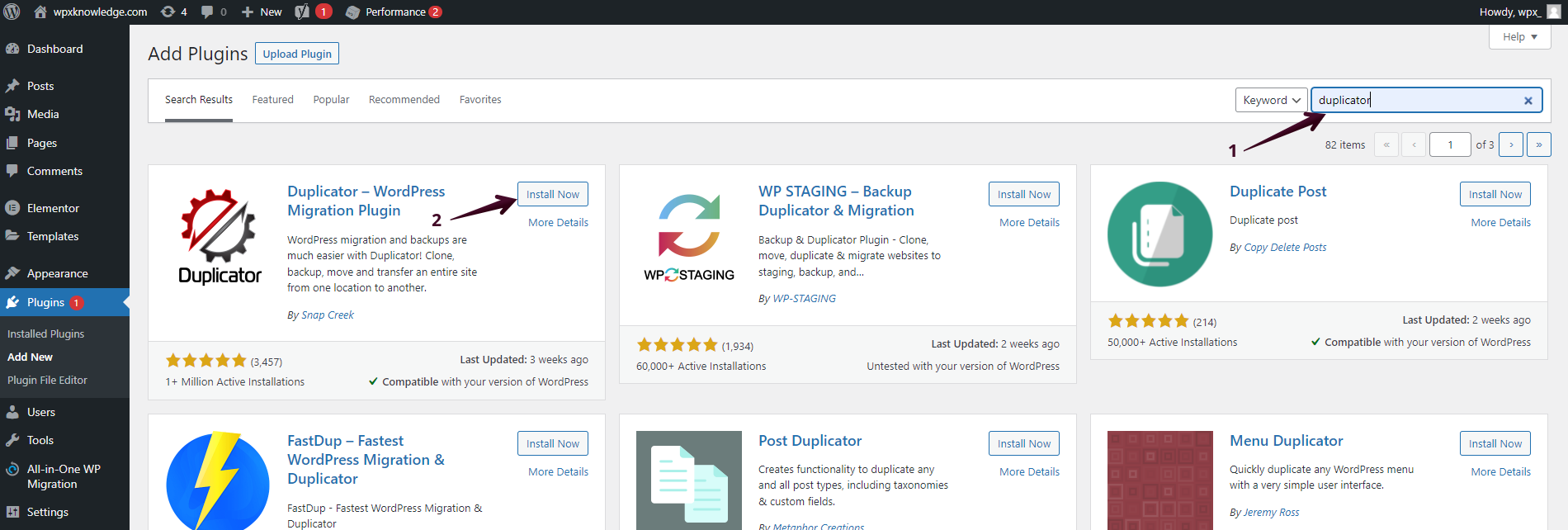Open More Details for WP STAGING plugin
Screen dimensions: 1568x530
pyautogui.click(x=1029, y=223)
